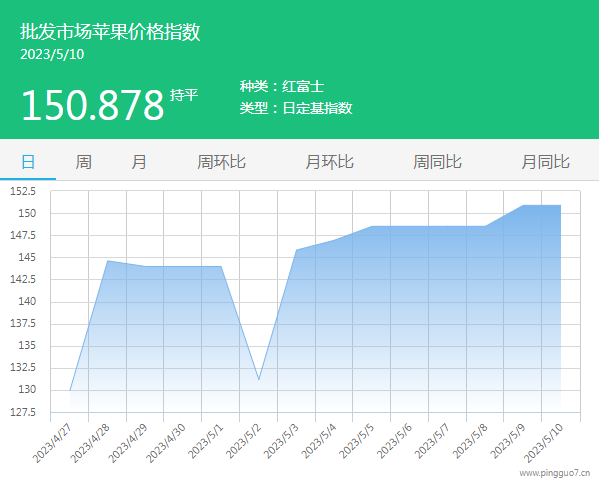Click the x-axis date 2023/5/10 label
Screen dimensions: 599x484
(544, 443)
